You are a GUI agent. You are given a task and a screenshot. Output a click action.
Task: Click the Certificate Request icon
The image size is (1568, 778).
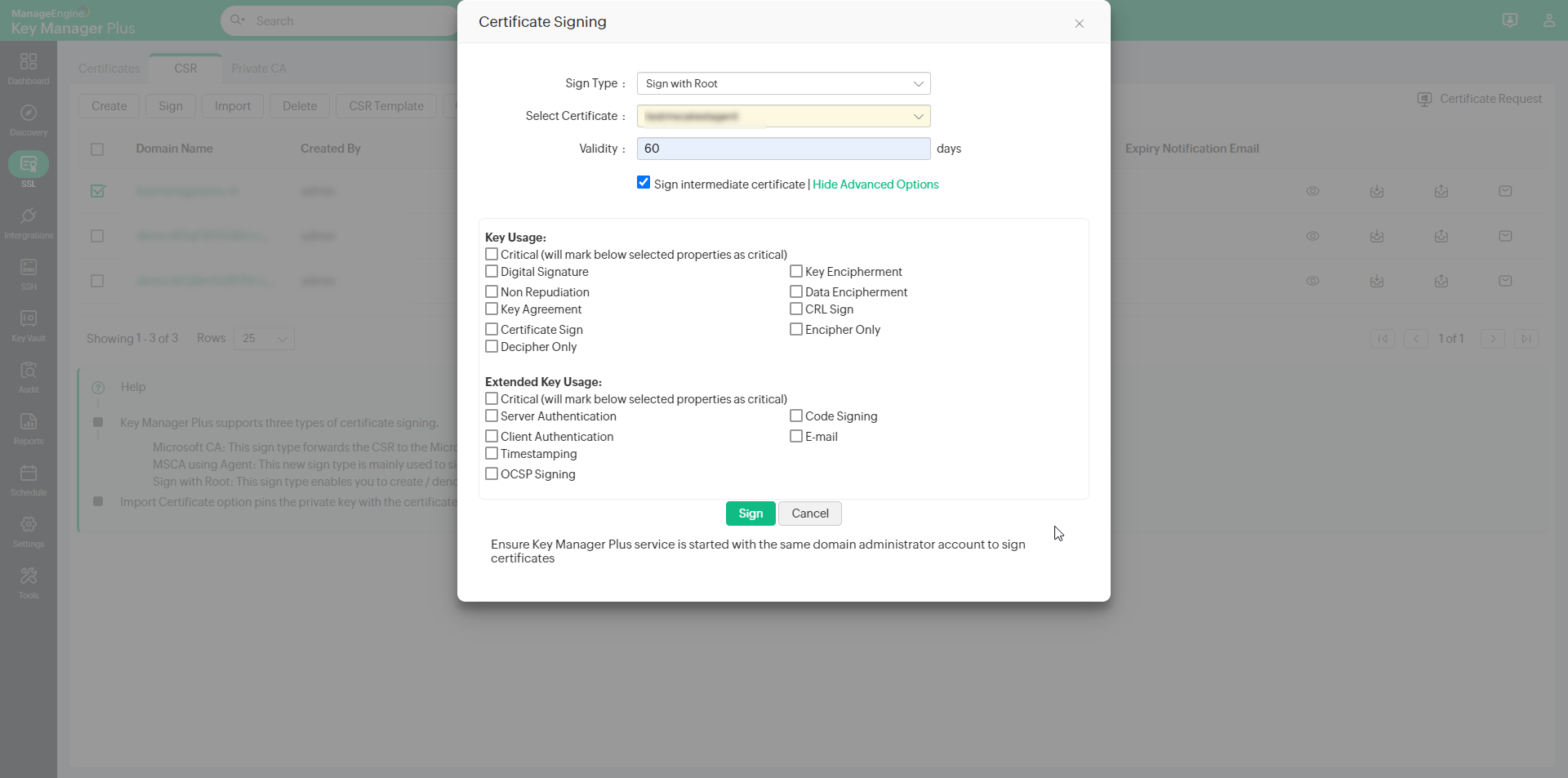[x=1424, y=99]
